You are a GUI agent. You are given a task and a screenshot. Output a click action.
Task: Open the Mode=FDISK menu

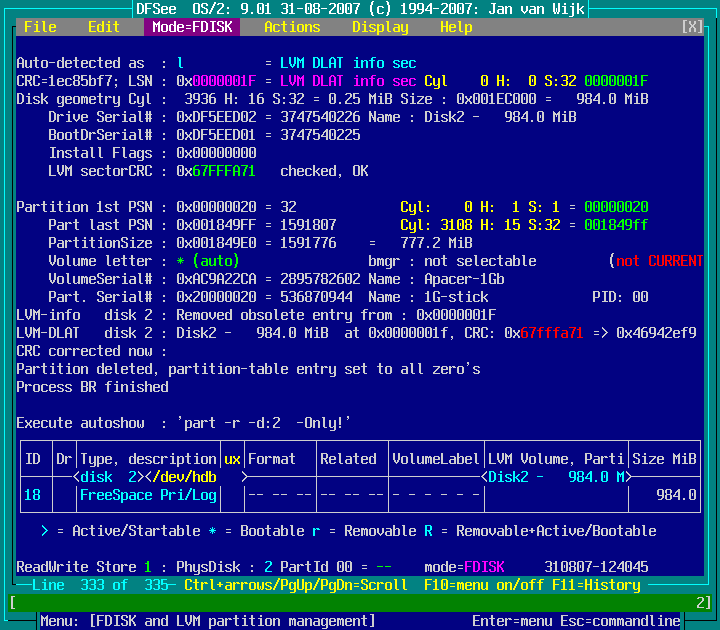pos(193,27)
